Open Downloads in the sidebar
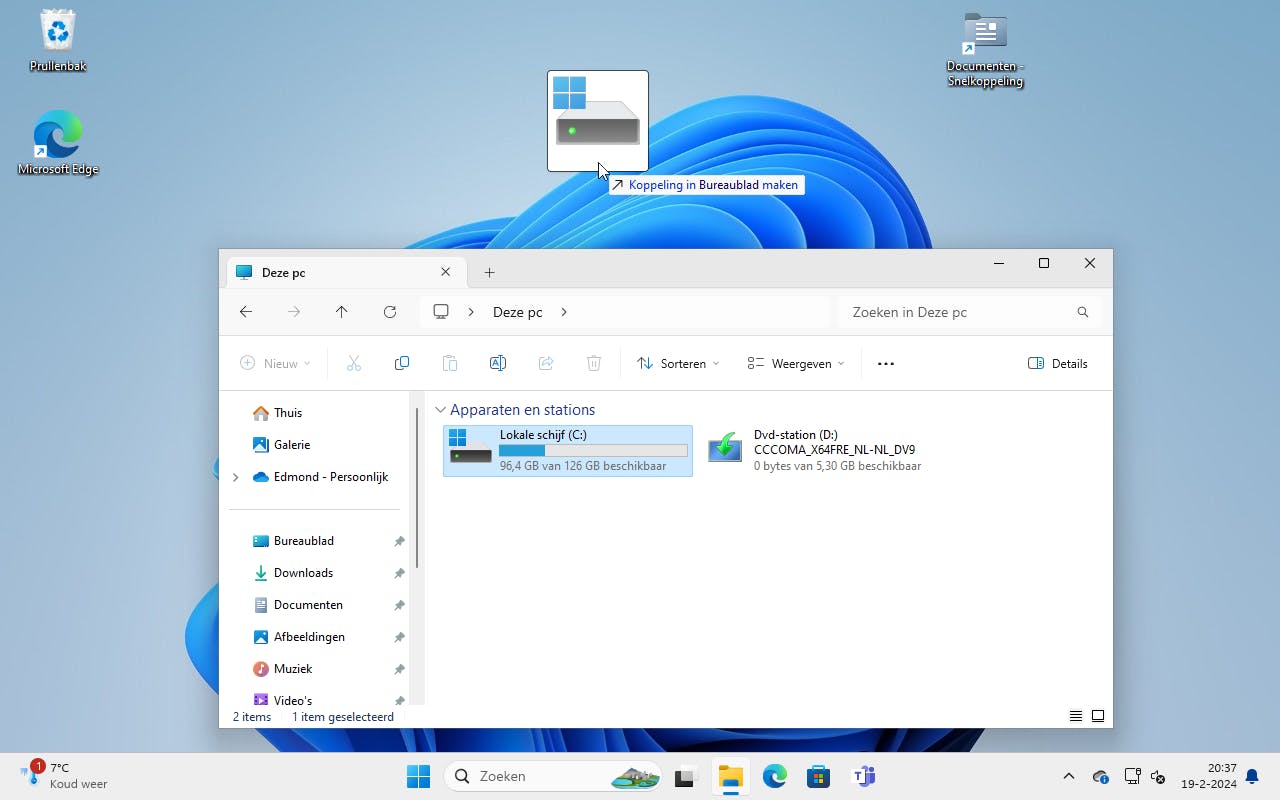This screenshot has height=800, width=1280. [303, 573]
